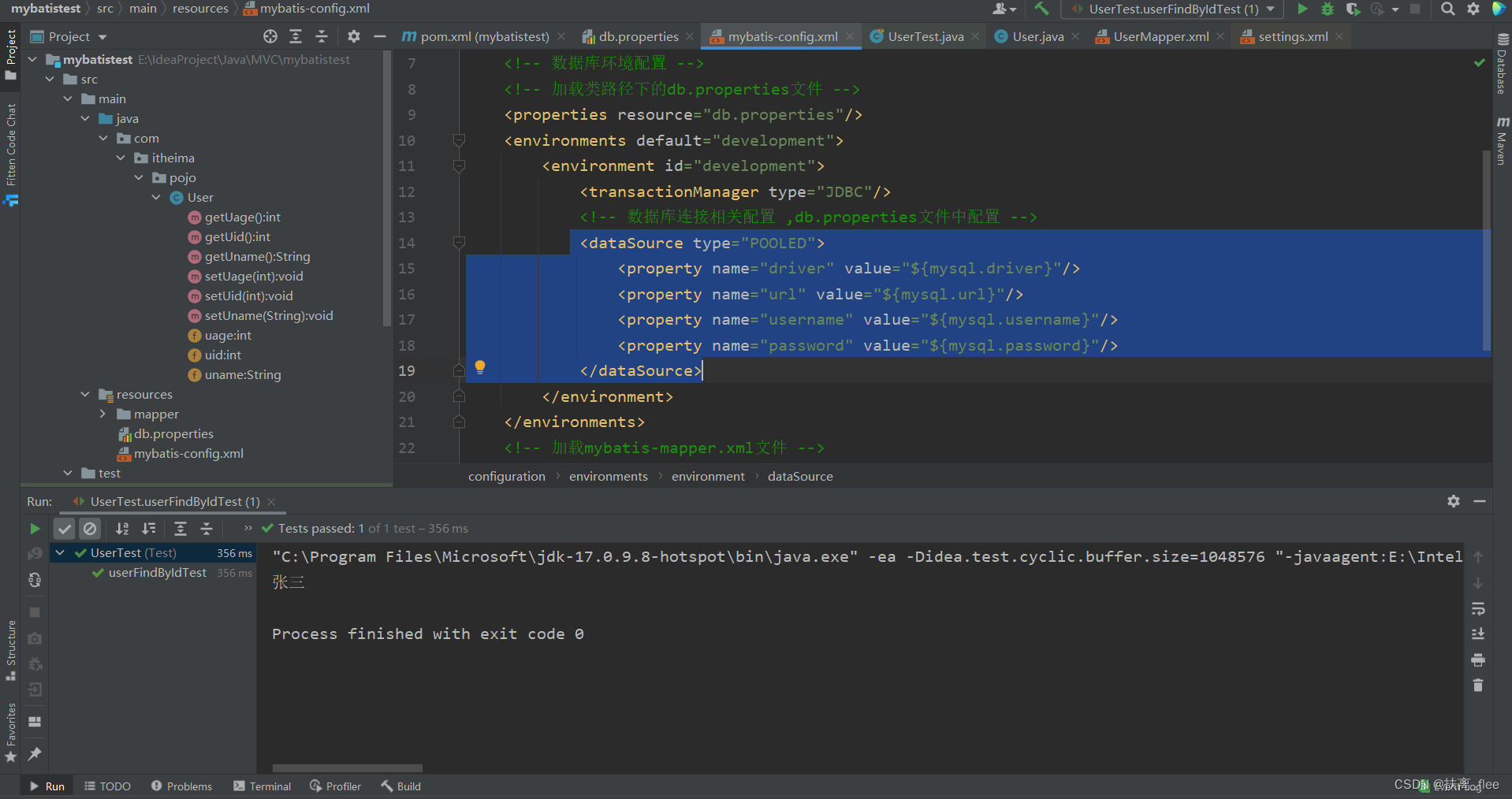
Task: Toggle Database side tool window
Action: [1503, 64]
